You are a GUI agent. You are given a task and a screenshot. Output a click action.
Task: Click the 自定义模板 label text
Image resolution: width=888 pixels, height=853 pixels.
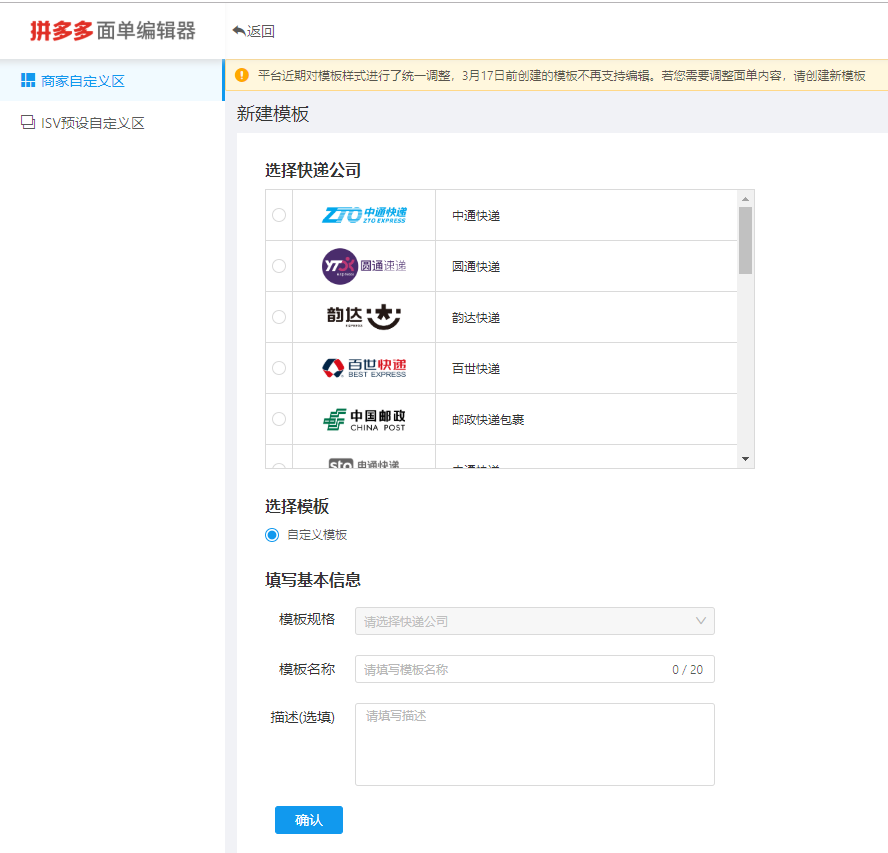tap(317, 535)
